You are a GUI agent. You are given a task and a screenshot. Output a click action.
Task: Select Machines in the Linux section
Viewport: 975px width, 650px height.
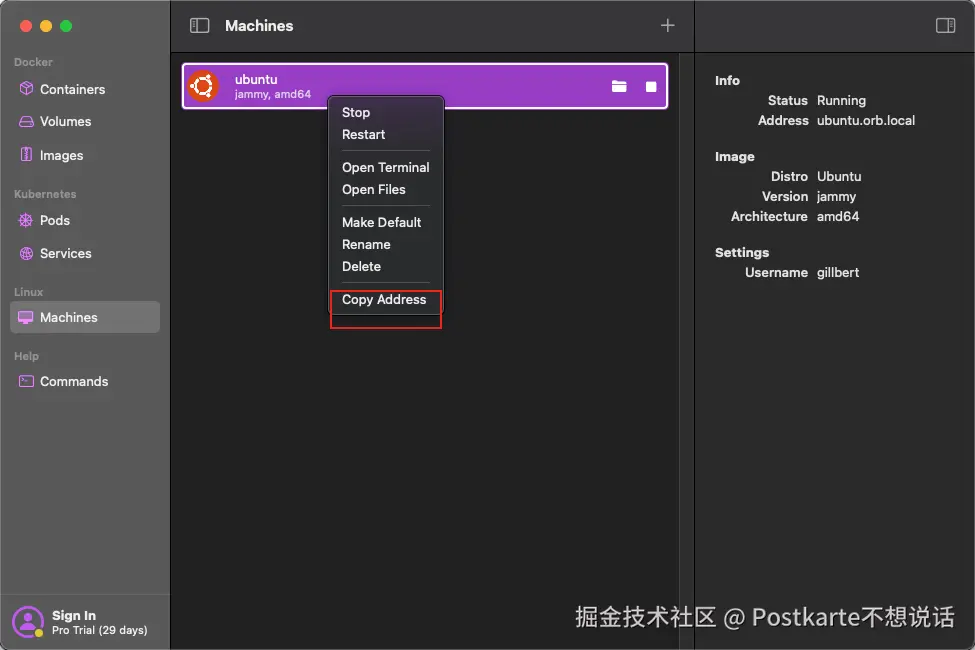pos(85,317)
